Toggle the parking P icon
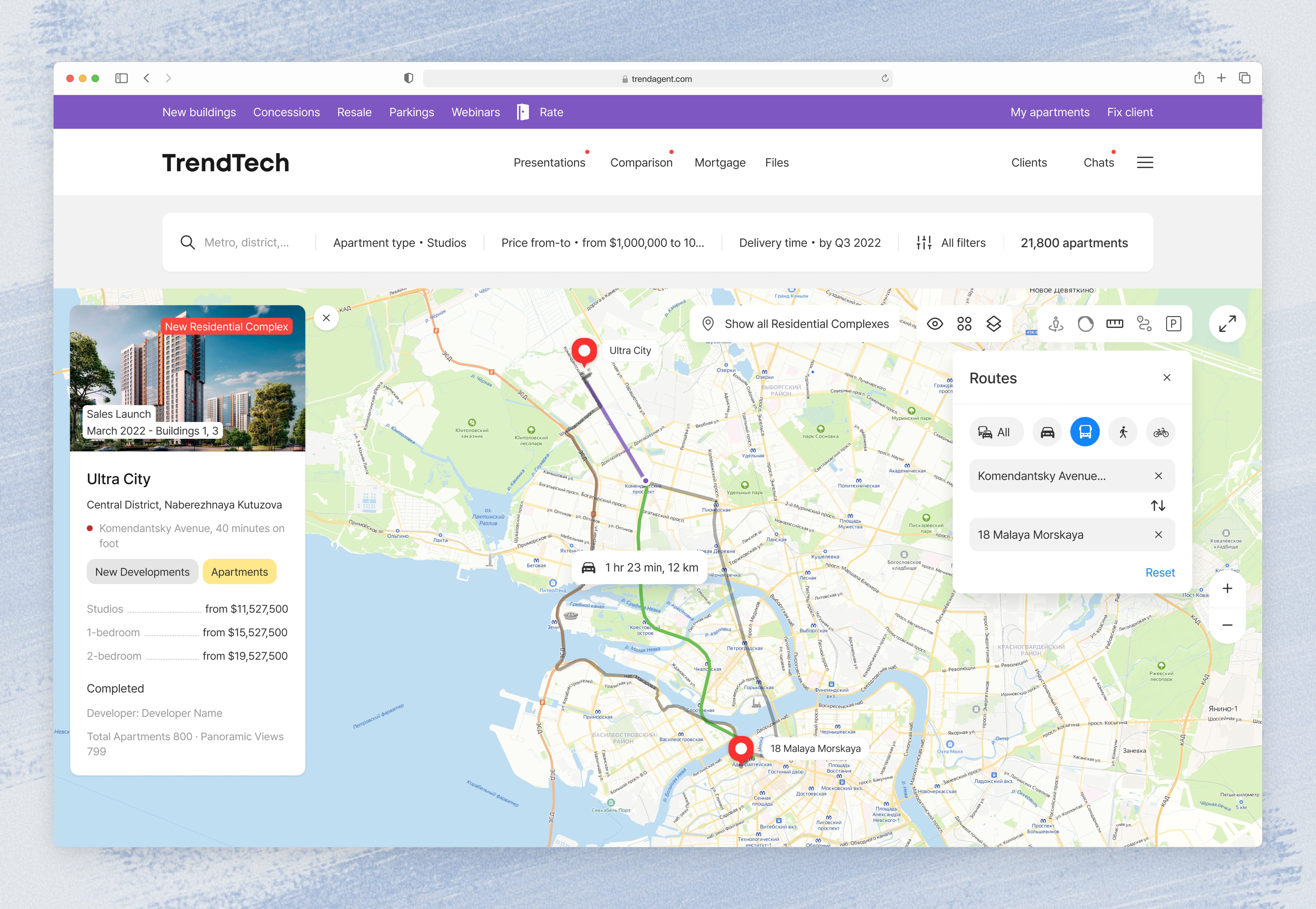The width and height of the screenshot is (1316, 909). click(x=1173, y=324)
